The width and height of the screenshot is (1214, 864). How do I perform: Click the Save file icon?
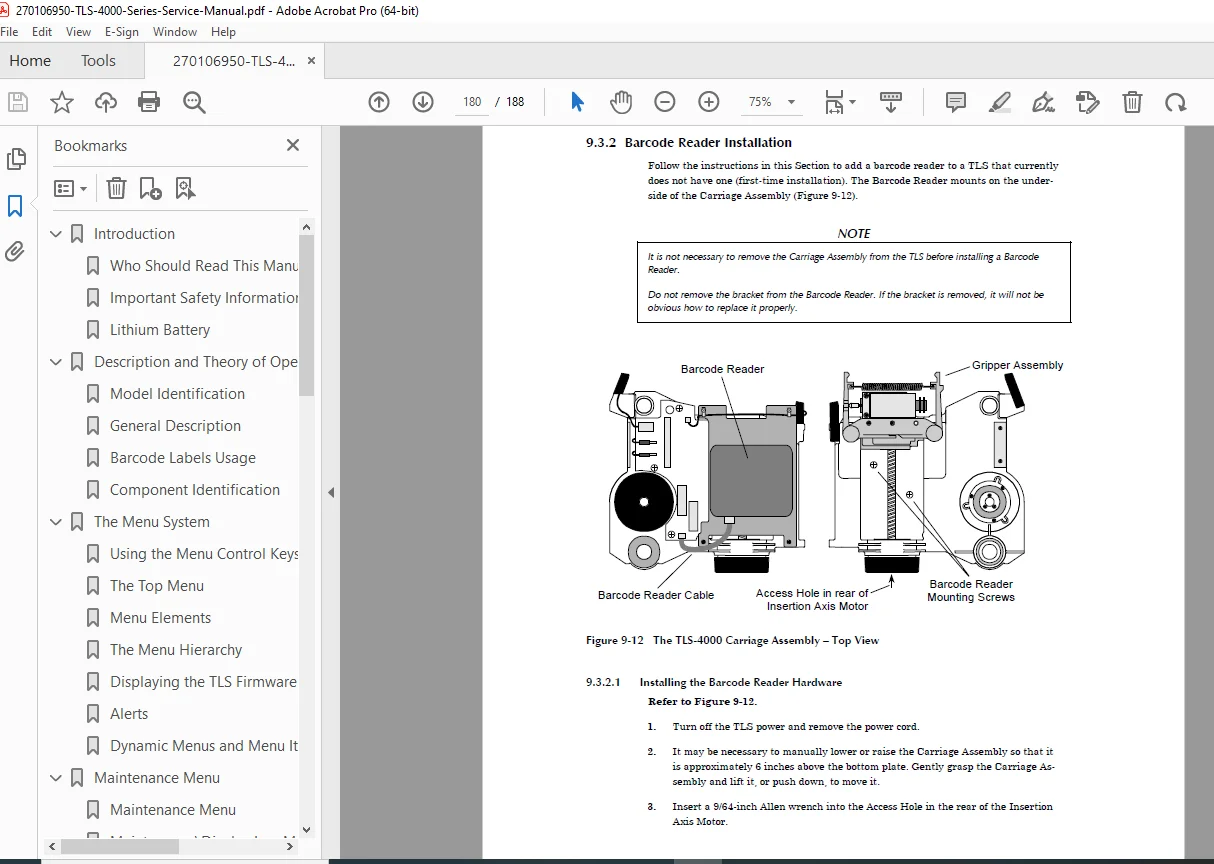pyautogui.click(x=17, y=101)
